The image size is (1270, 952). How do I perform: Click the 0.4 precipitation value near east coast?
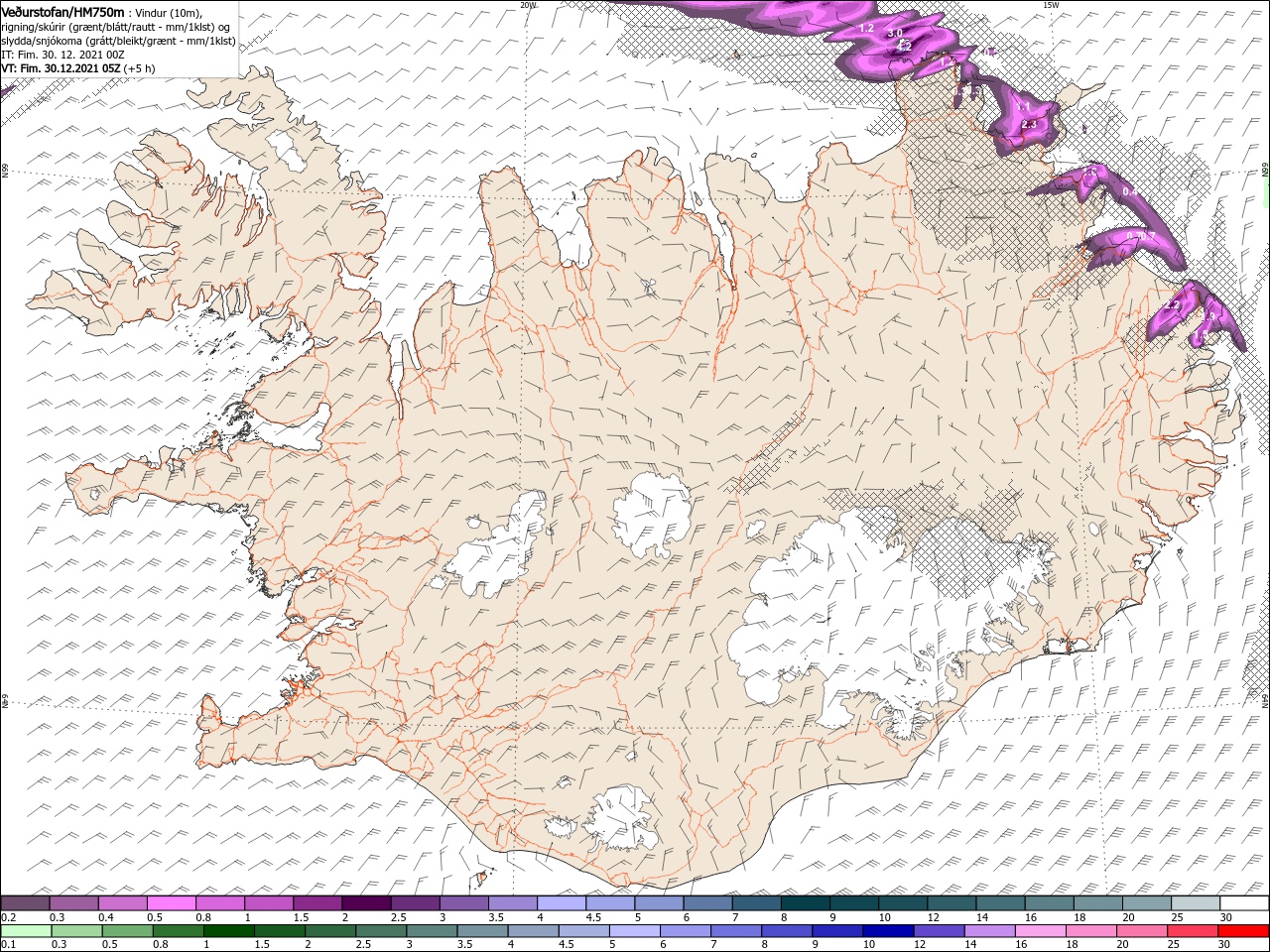tap(1129, 190)
